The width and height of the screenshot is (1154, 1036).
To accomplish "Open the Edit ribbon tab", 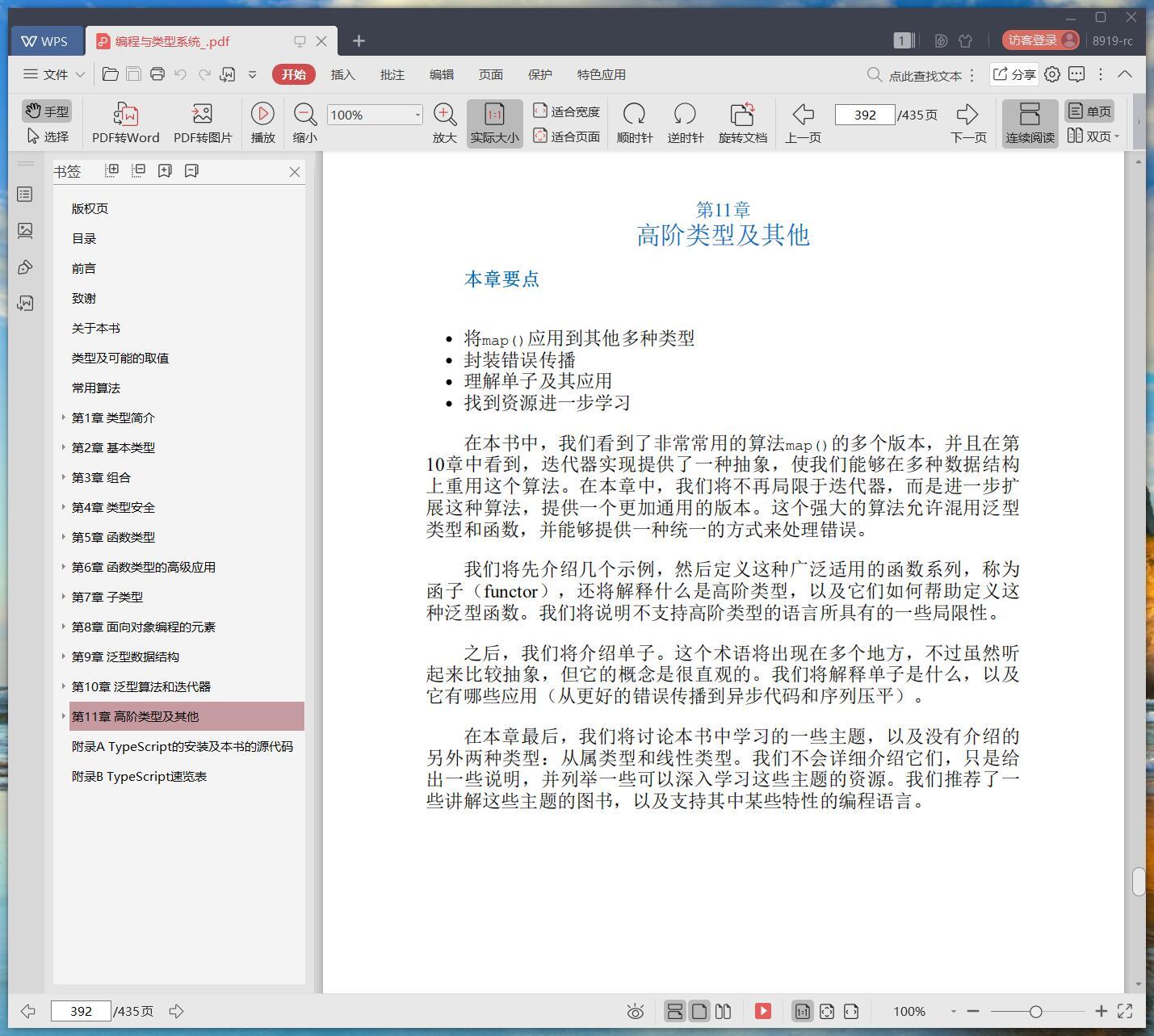I will pos(441,74).
